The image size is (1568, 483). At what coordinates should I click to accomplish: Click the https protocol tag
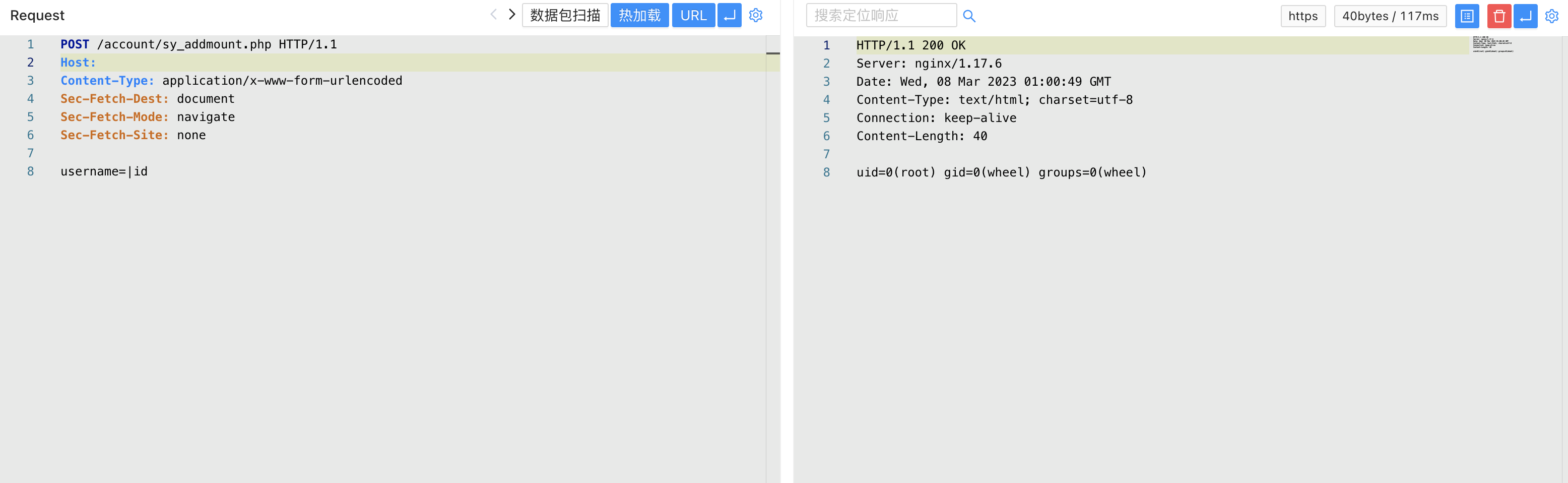[1302, 16]
